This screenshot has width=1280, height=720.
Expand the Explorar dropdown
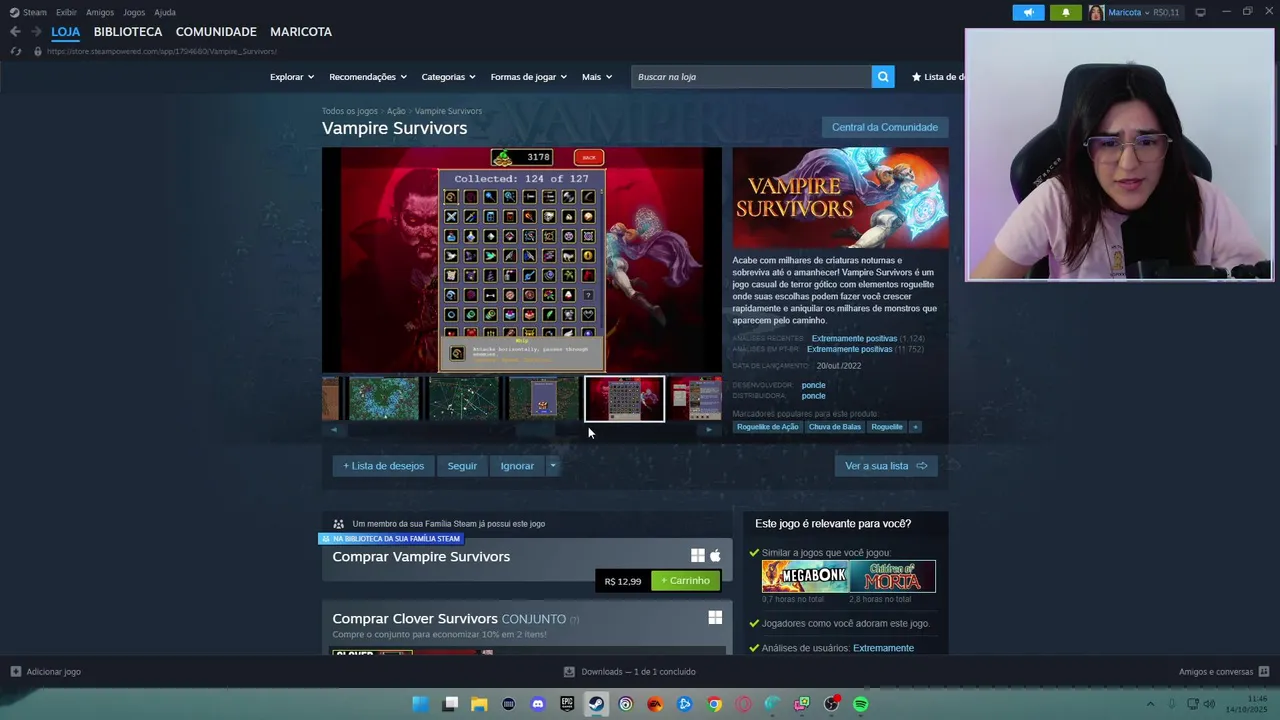click(292, 77)
